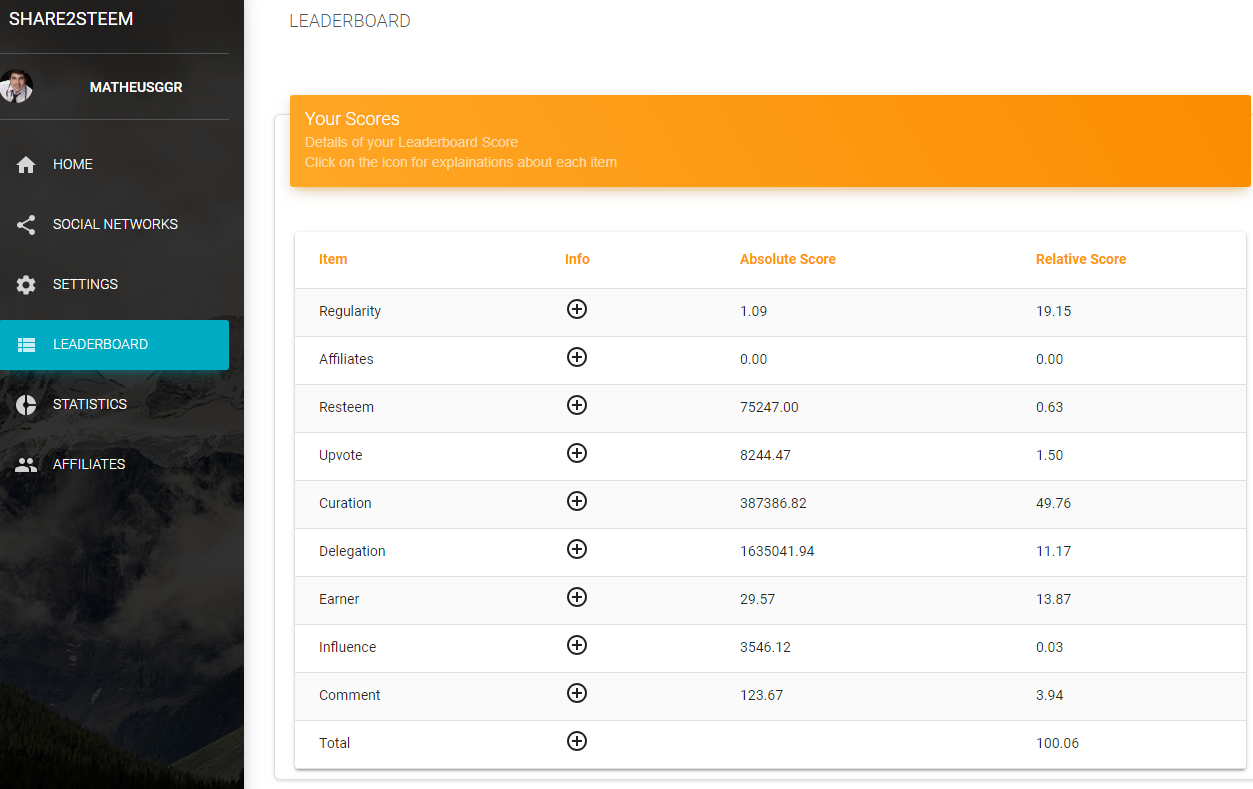This screenshot has width=1253, height=789.
Task: Open info plus icon for Influence
Action: pyautogui.click(x=577, y=645)
